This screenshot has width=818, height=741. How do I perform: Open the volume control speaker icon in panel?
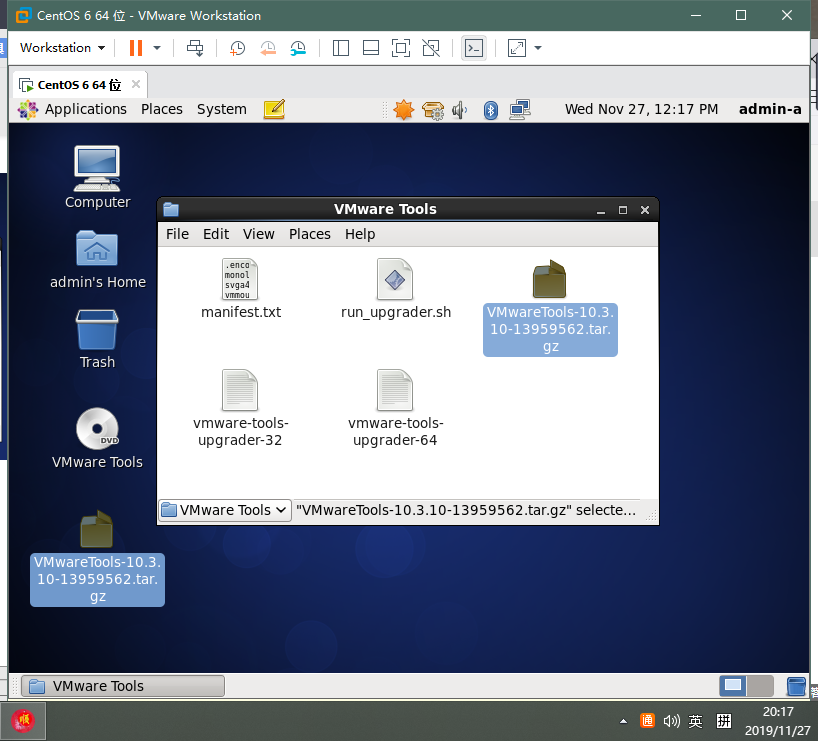click(459, 110)
